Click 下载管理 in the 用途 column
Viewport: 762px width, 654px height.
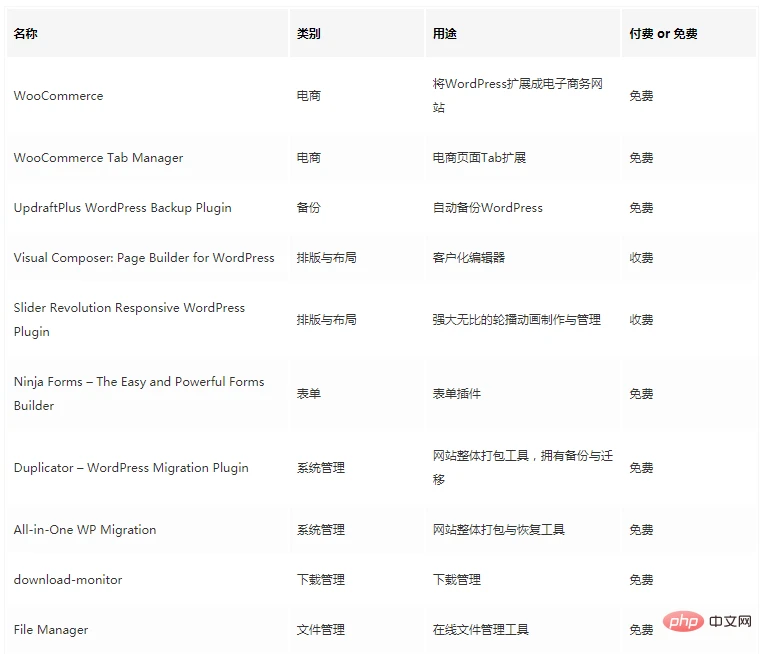[457, 580]
